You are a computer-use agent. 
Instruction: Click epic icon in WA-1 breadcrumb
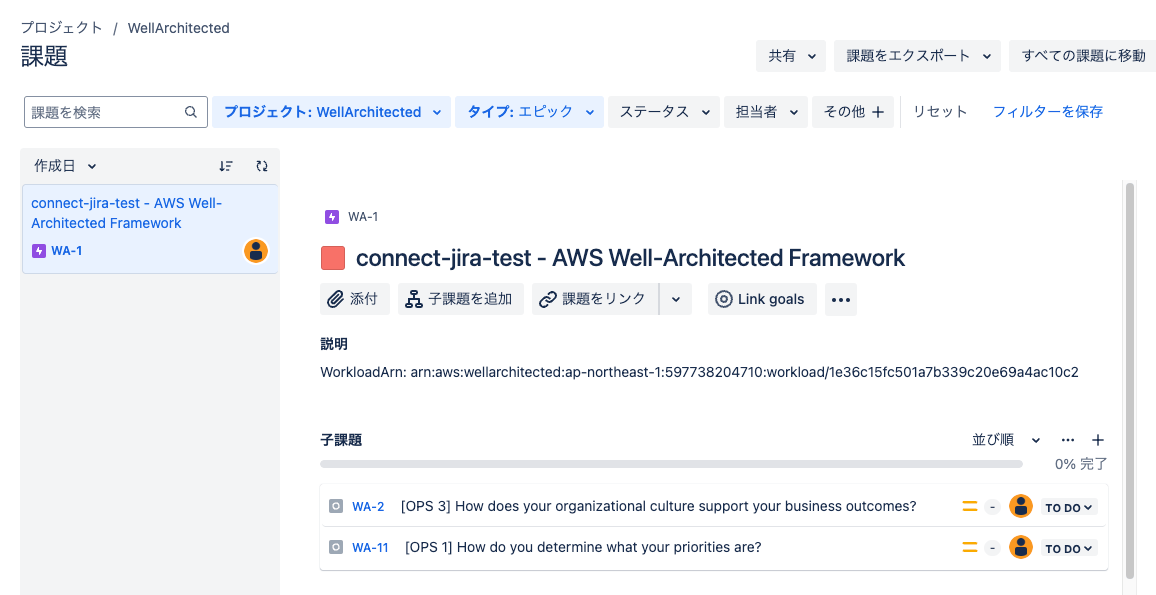point(332,217)
